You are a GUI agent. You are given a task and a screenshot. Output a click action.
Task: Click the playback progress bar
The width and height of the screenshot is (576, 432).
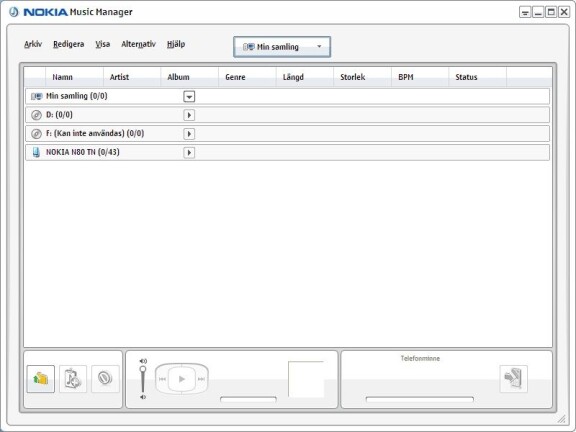tap(248, 399)
